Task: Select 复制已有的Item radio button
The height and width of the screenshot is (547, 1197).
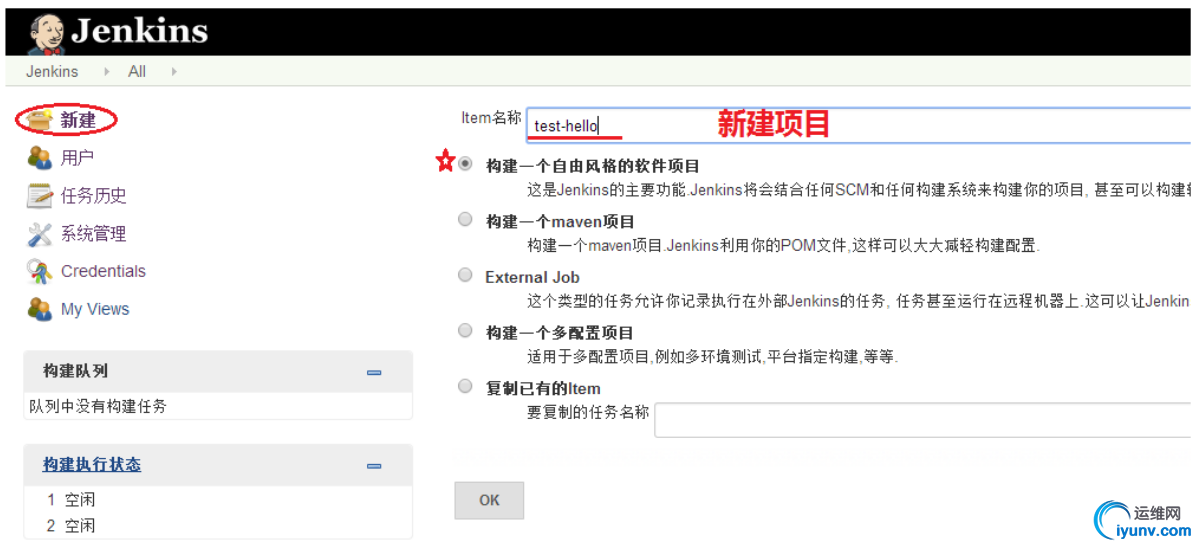Action: pyautogui.click(x=465, y=386)
